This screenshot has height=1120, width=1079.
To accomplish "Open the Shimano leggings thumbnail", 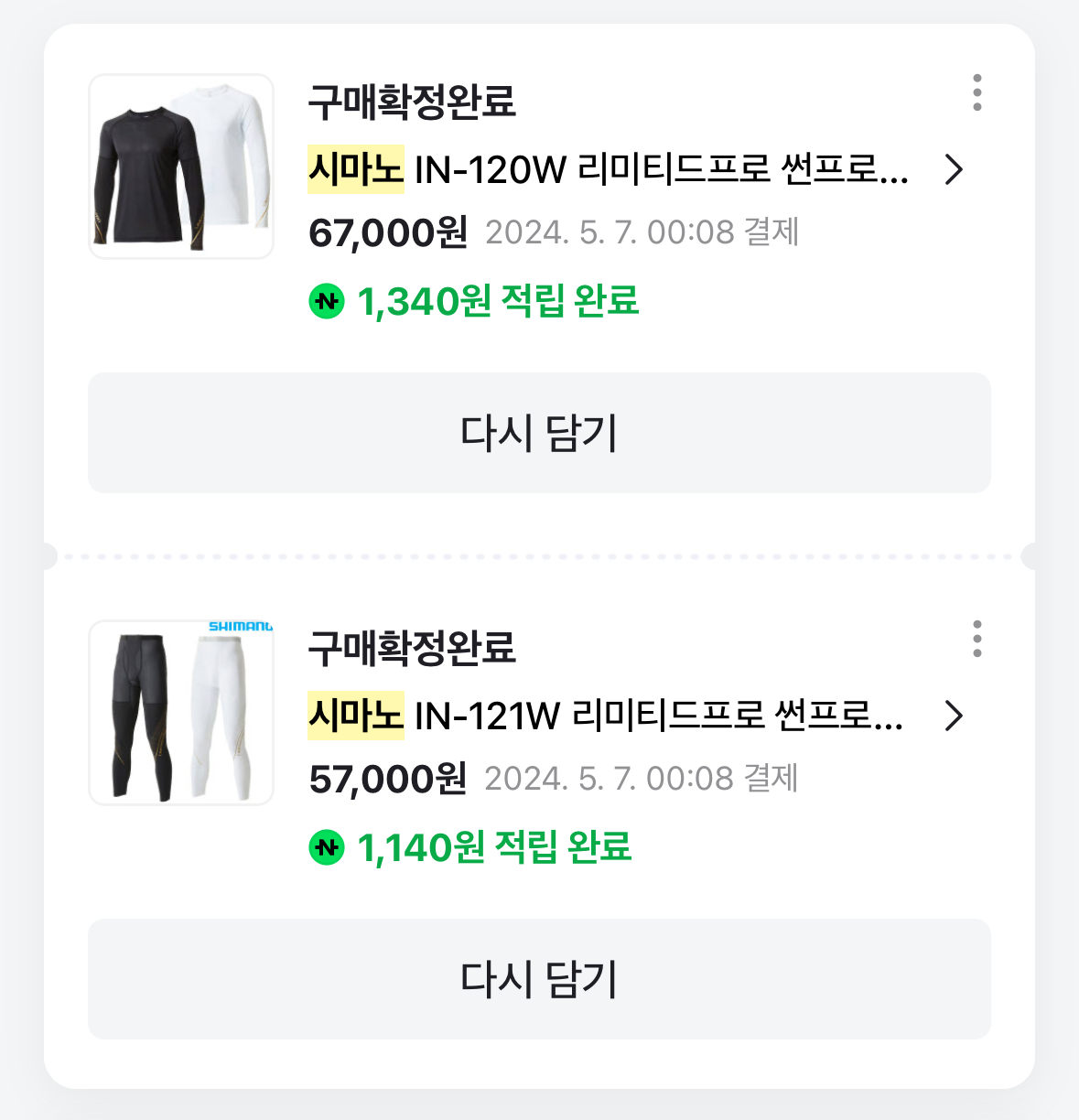I will (x=181, y=713).
